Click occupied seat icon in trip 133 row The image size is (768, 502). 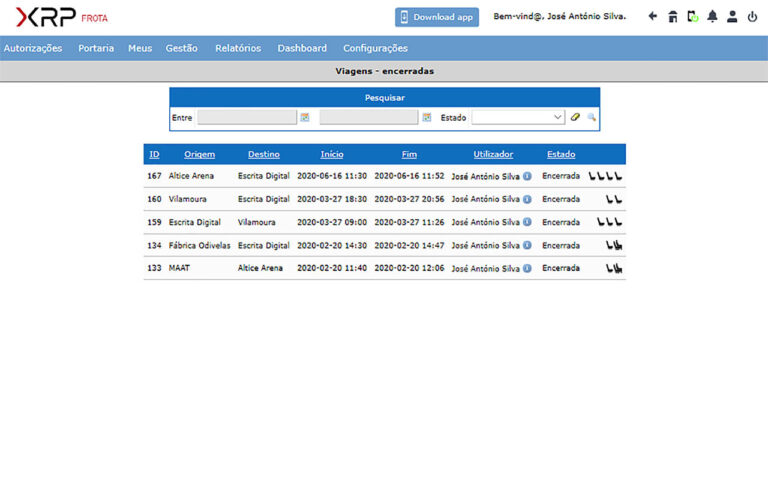(x=618, y=268)
